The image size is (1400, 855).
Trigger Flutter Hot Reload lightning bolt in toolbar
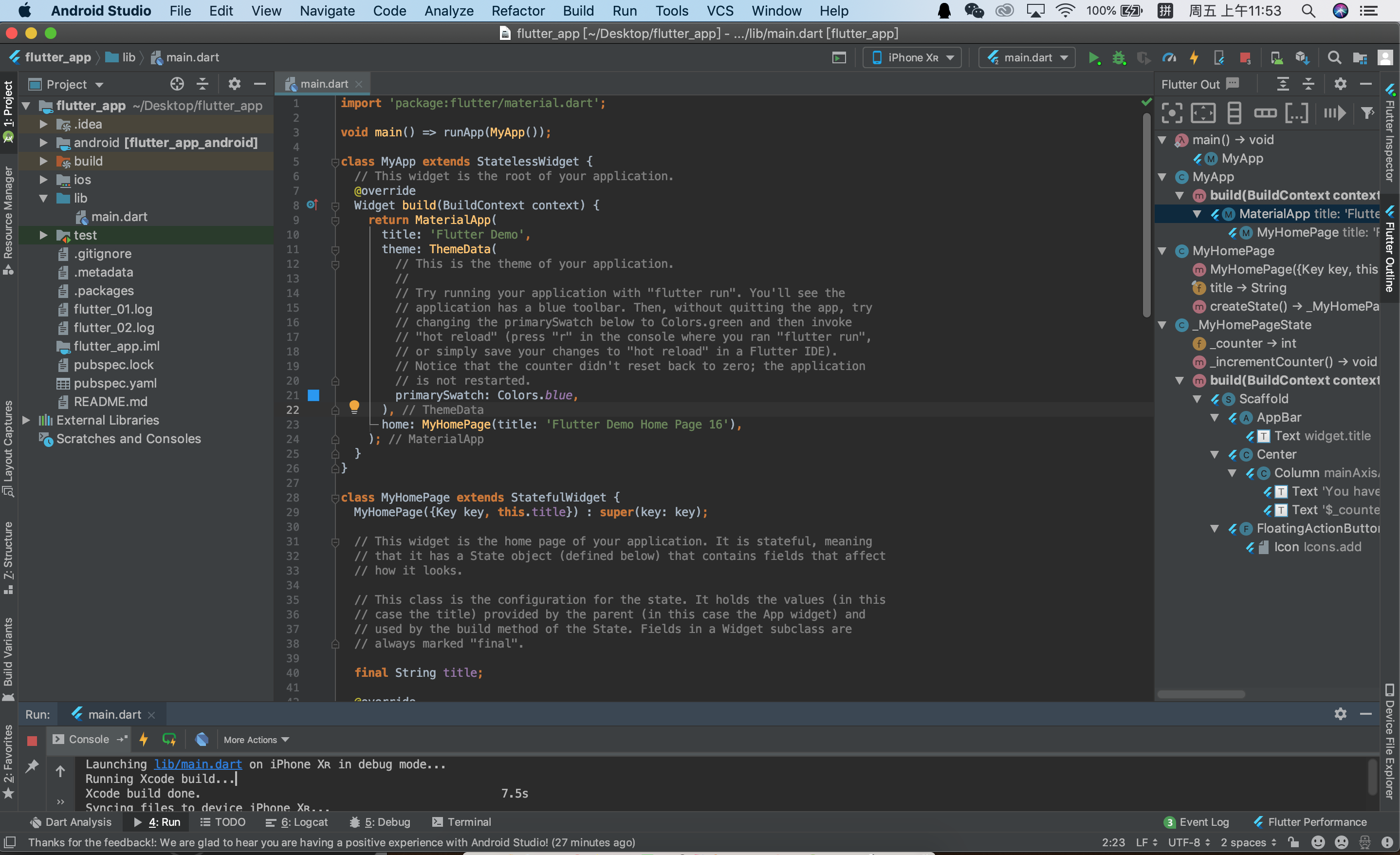[1194, 57]
